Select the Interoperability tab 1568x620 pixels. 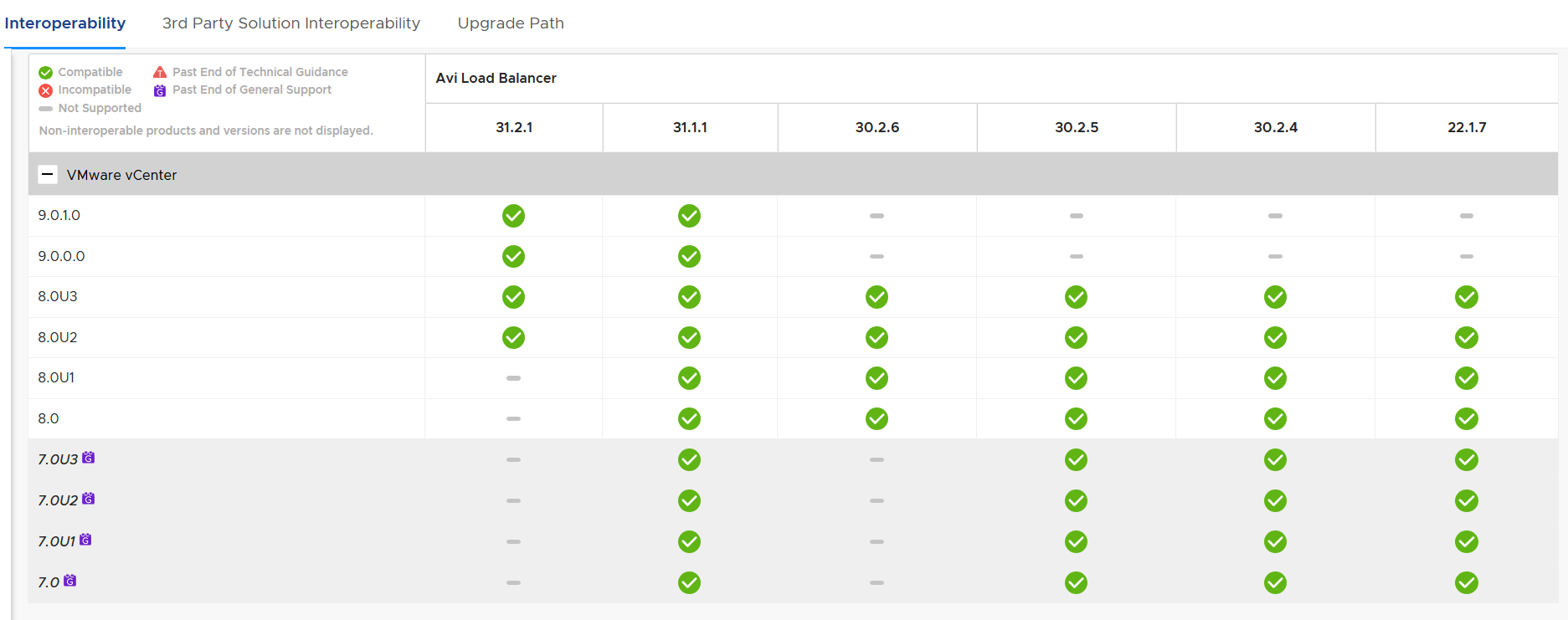65,23
